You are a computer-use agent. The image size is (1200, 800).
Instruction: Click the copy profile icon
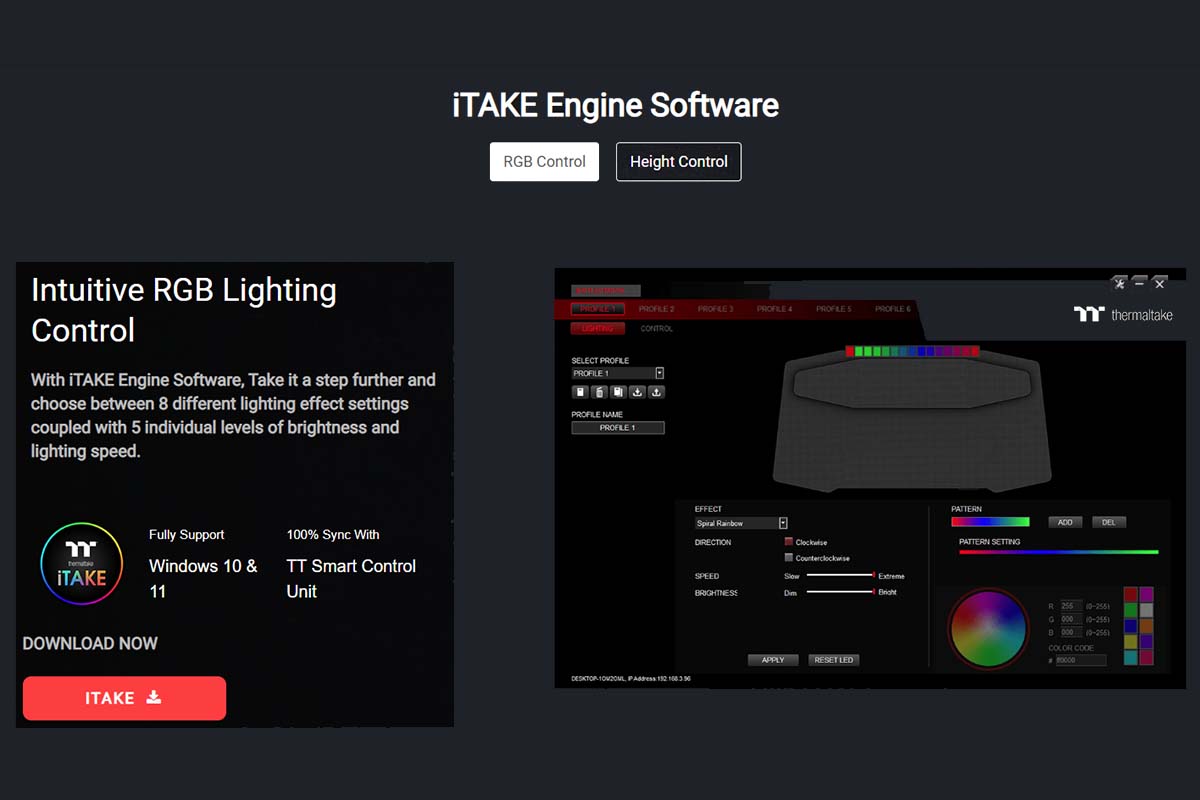pos(618,392)
